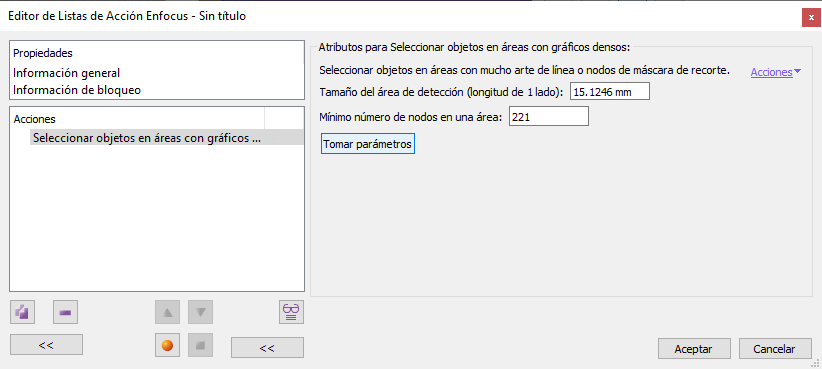Click the Tamaño del área de detección field

pyautogui.click(x=610, y=92)
